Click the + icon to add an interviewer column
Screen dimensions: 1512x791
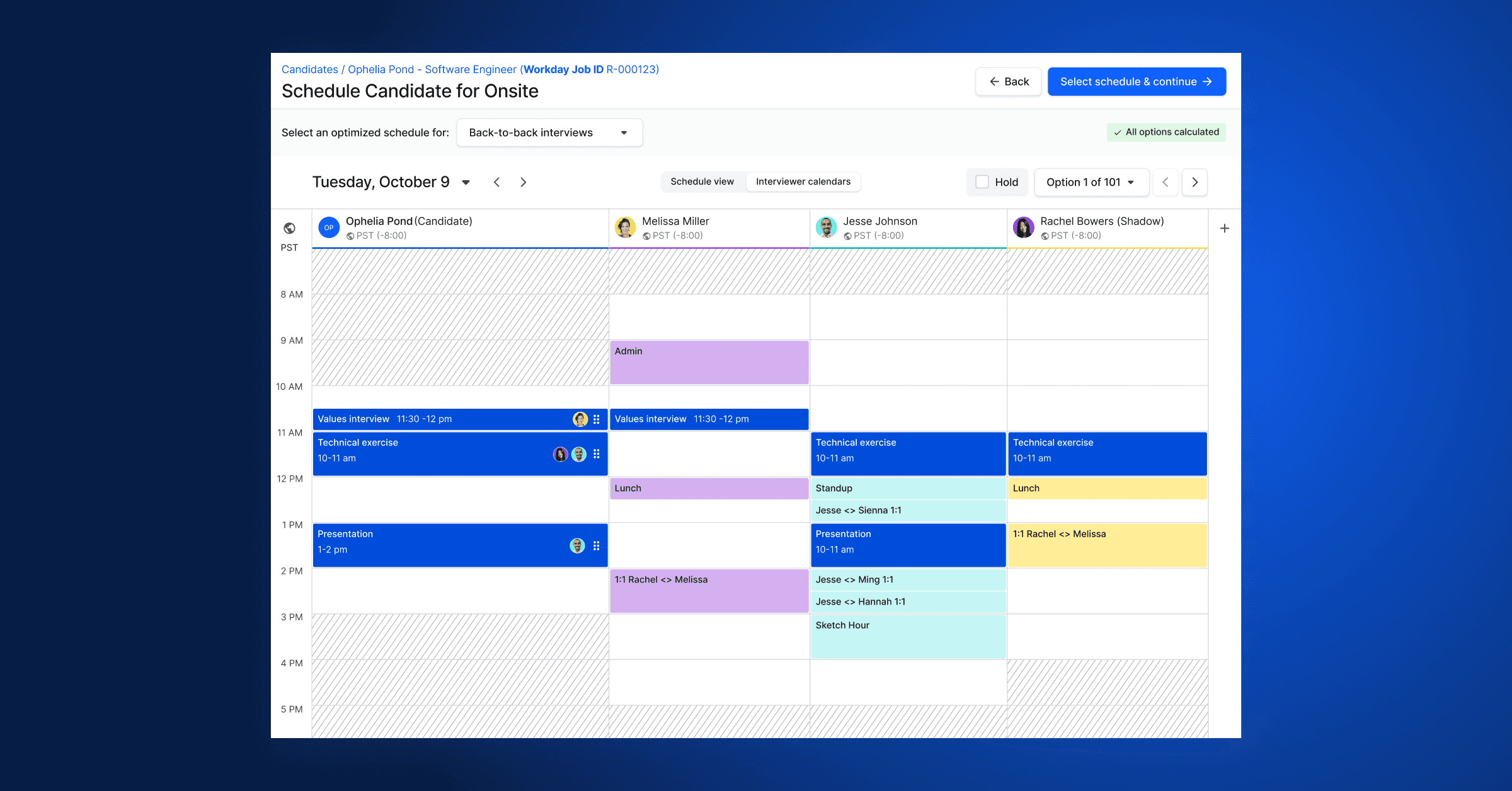1225,227
